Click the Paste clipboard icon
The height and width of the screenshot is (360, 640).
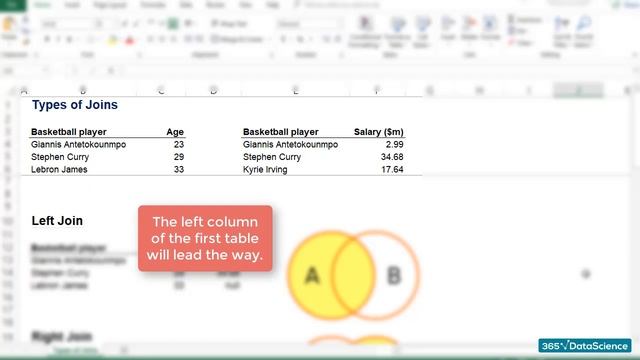[x=8, y=25]
